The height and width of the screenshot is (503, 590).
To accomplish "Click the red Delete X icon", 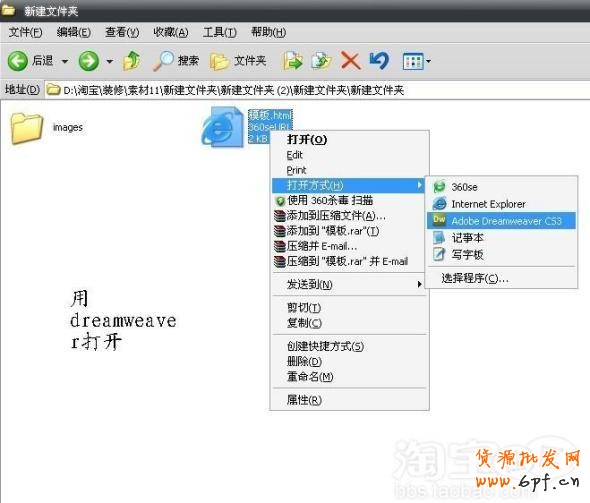I will (x=350, y=61).
